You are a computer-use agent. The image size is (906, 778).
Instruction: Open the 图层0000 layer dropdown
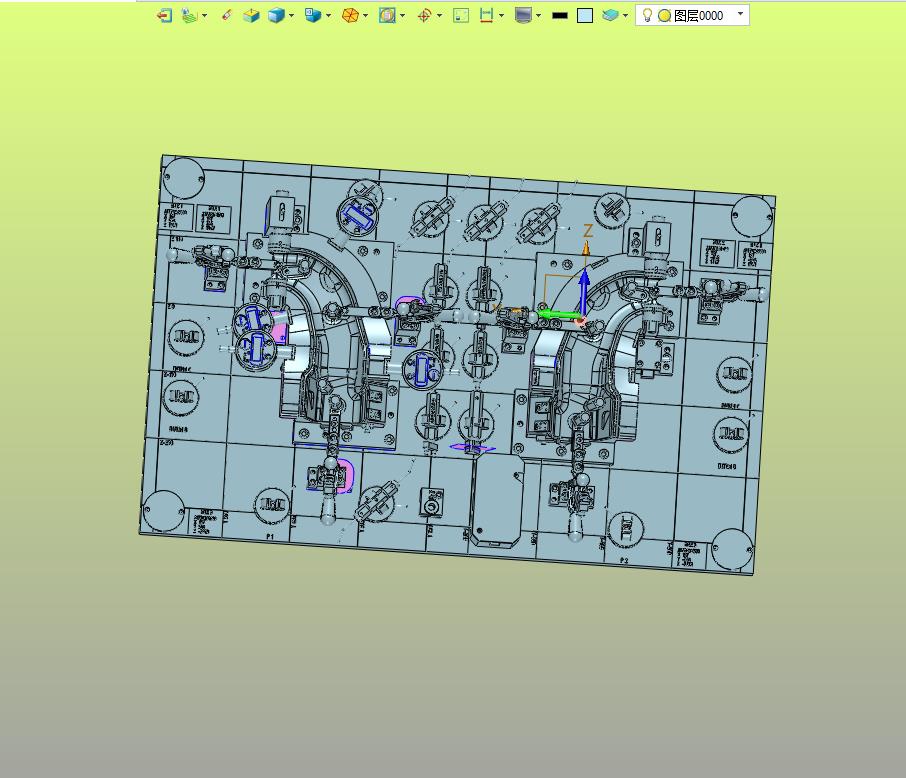[x=740, y=14]
